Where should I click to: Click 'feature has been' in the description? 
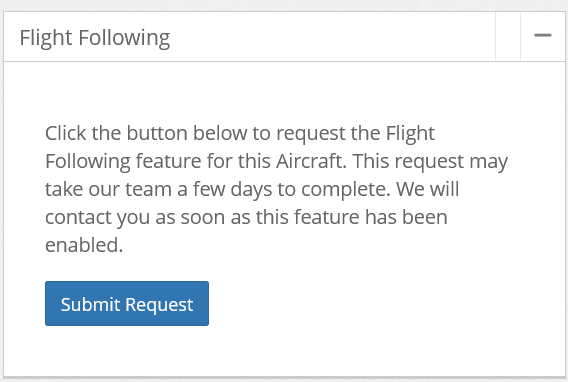tap(371, 217)
